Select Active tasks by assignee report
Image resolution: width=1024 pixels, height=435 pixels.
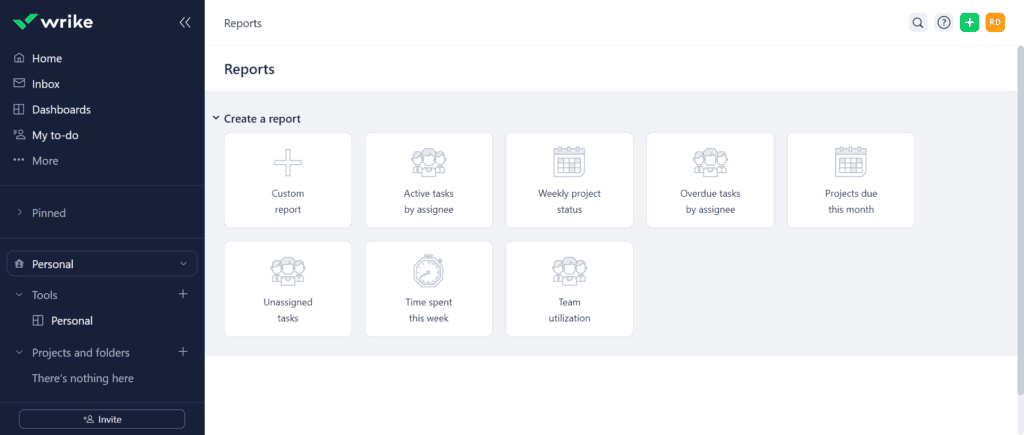[428, 180]
